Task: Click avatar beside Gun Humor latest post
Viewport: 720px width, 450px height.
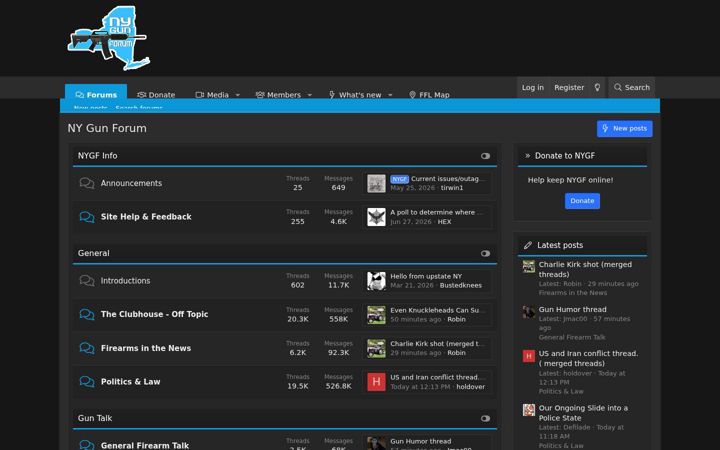Action: [x=529, y=311]
